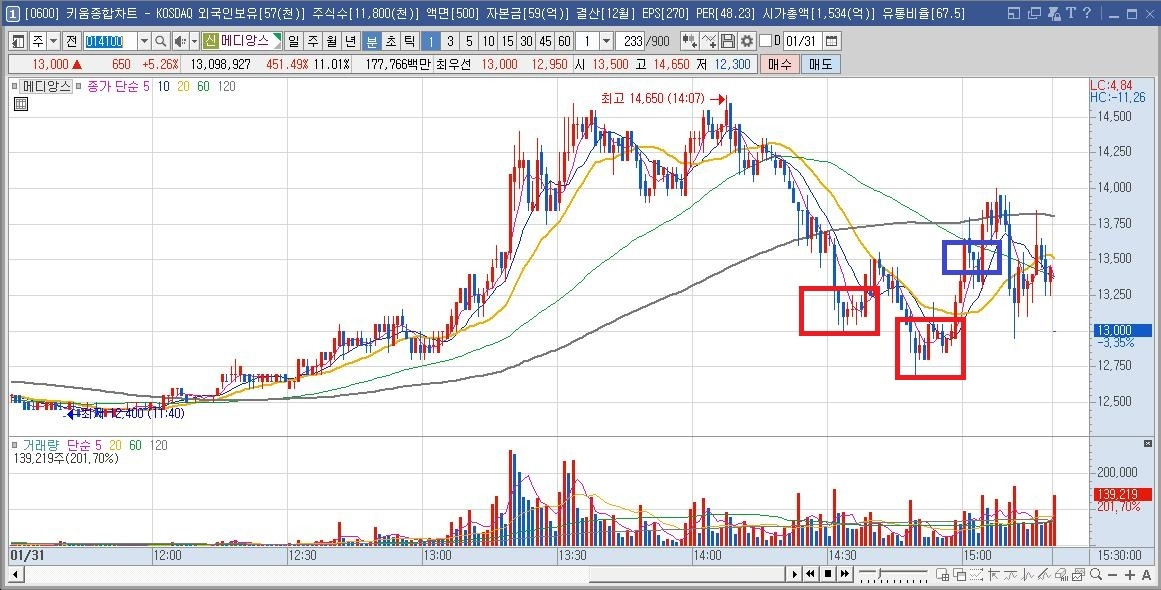
Task: Click the 매도 (sell) button
Action: (x=820, y=64)
